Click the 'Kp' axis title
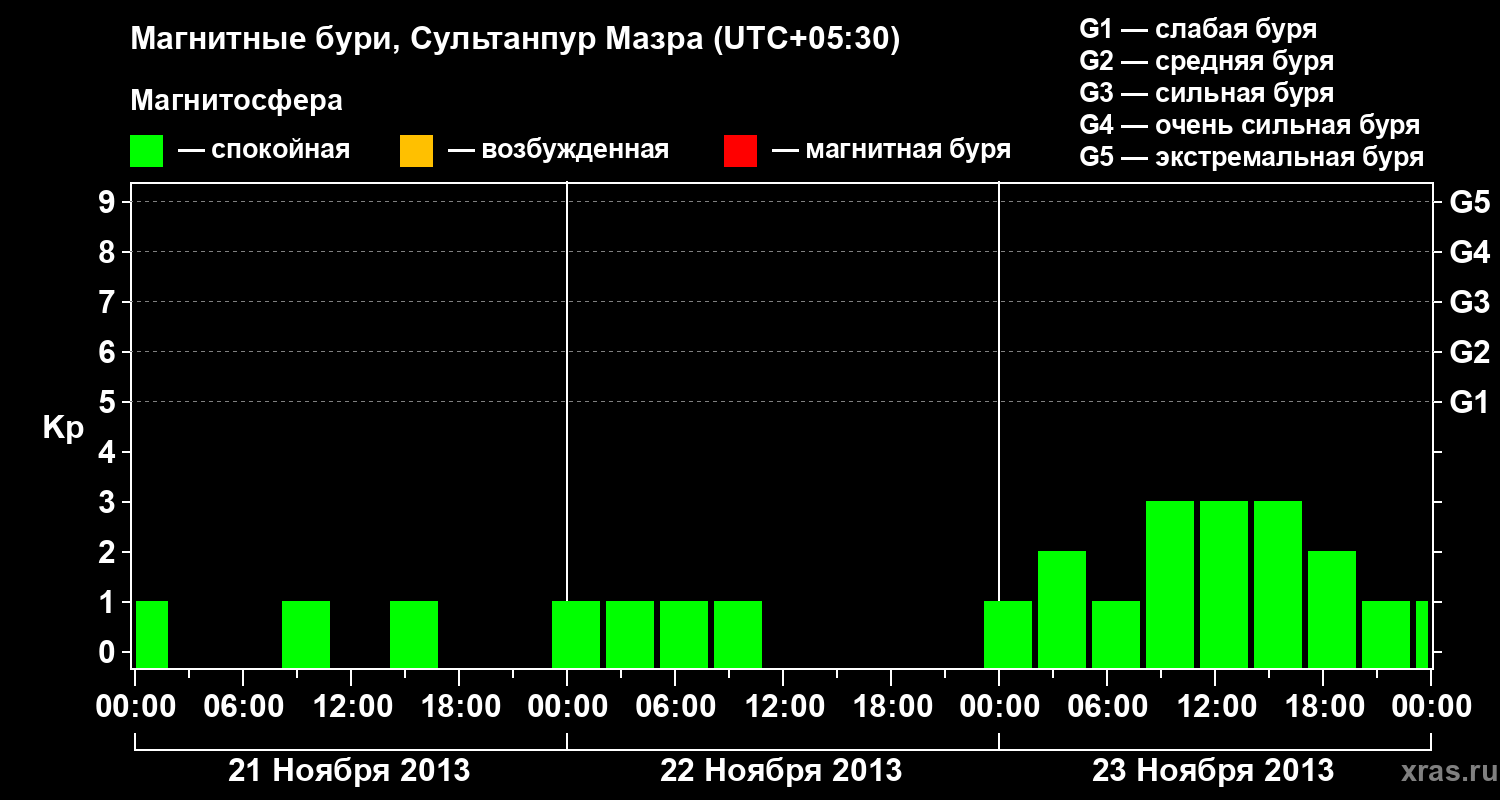This screenshot has width=1500, height=800. pyautogui.click(x=63, y=427)
